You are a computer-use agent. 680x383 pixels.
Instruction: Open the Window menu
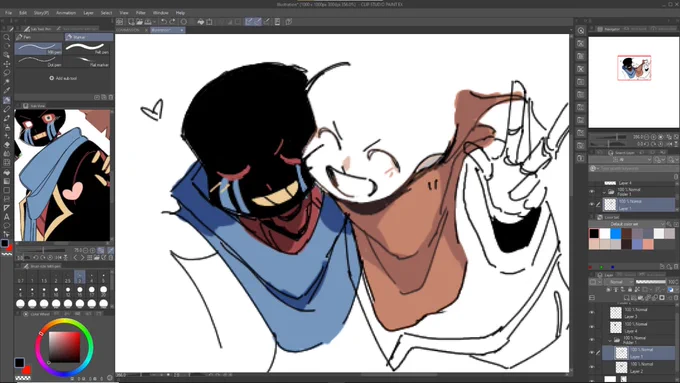click(160, 13)
